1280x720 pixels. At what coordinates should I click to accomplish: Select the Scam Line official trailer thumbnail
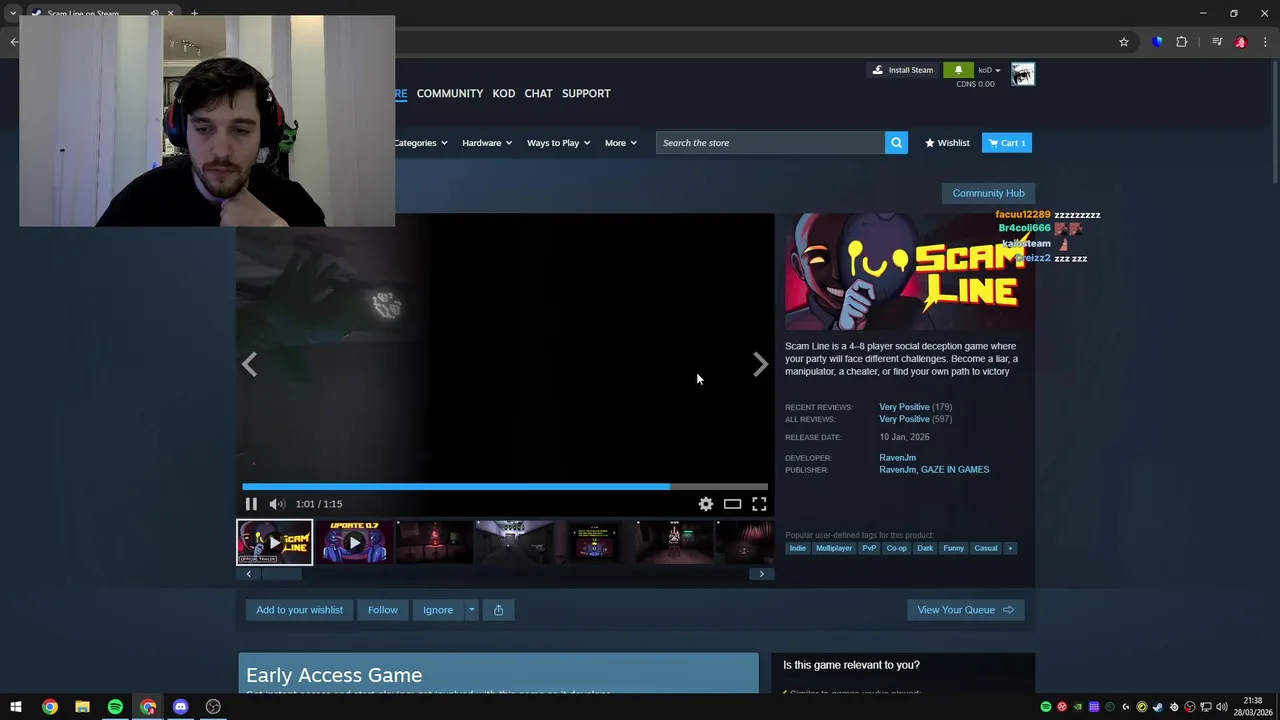click(275, 542)
